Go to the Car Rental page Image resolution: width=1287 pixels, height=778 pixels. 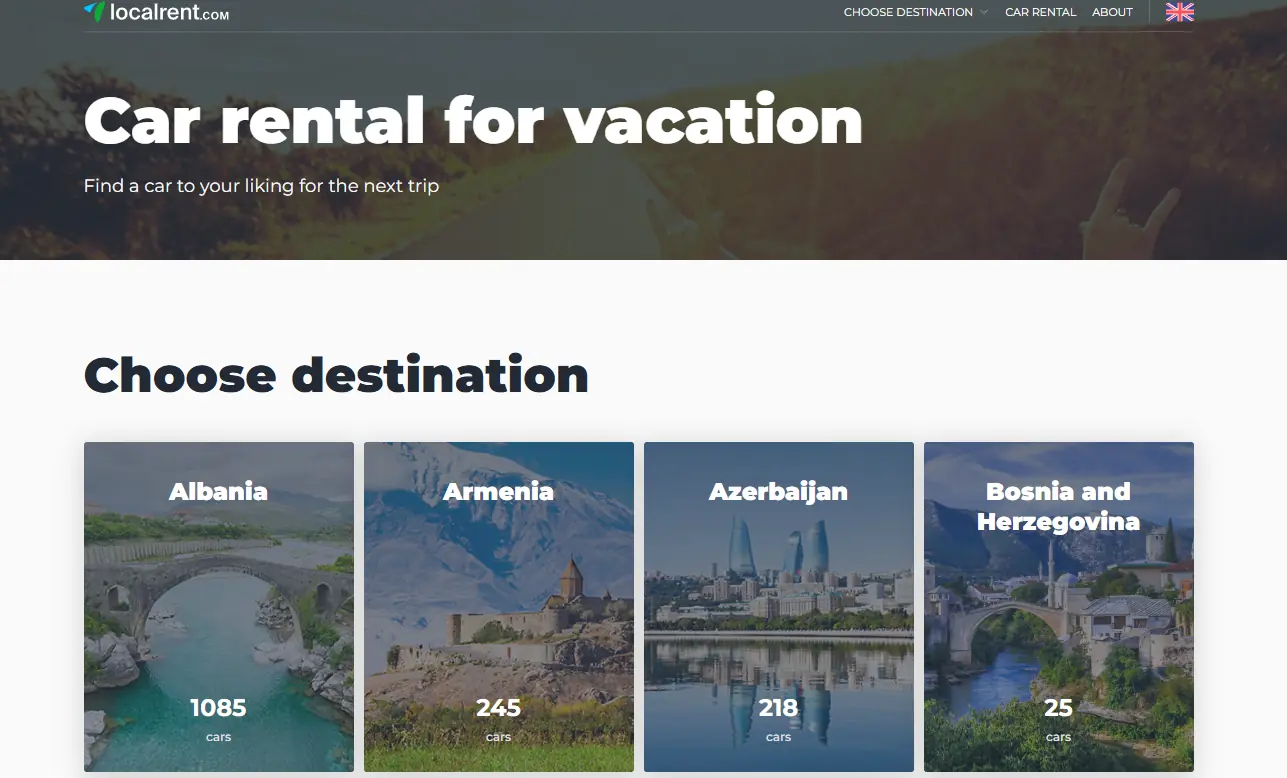pyautogui.click(x=1040, y=12)
